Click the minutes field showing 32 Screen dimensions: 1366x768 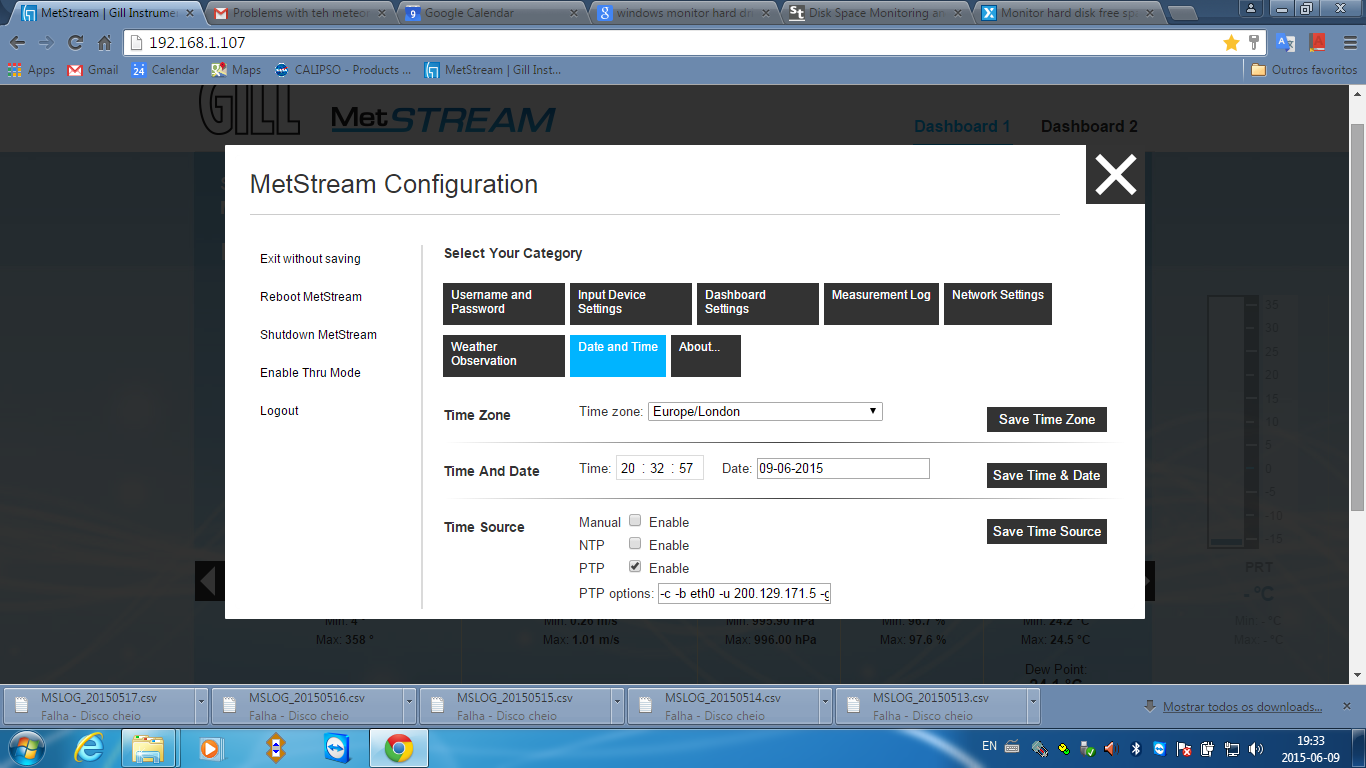coord(657,468)
